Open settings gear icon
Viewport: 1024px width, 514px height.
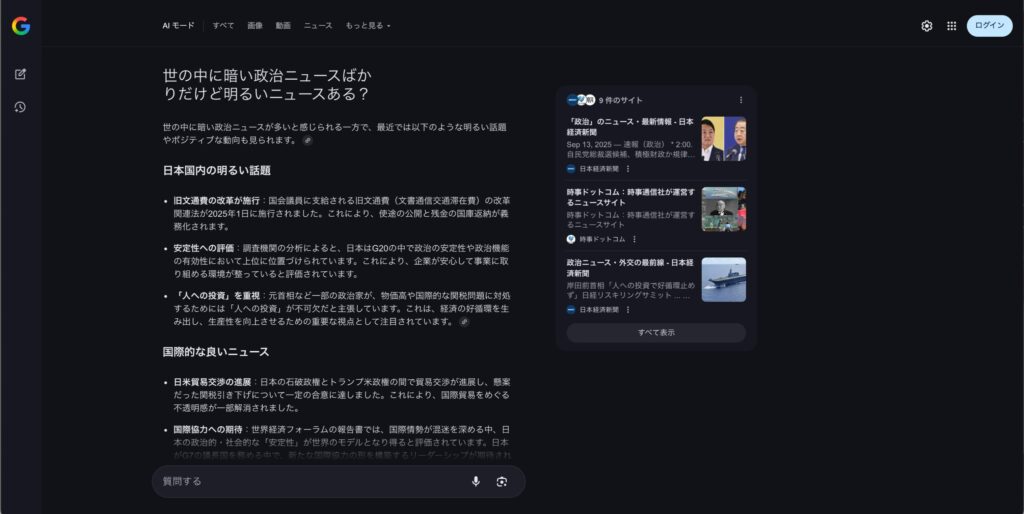926,26
